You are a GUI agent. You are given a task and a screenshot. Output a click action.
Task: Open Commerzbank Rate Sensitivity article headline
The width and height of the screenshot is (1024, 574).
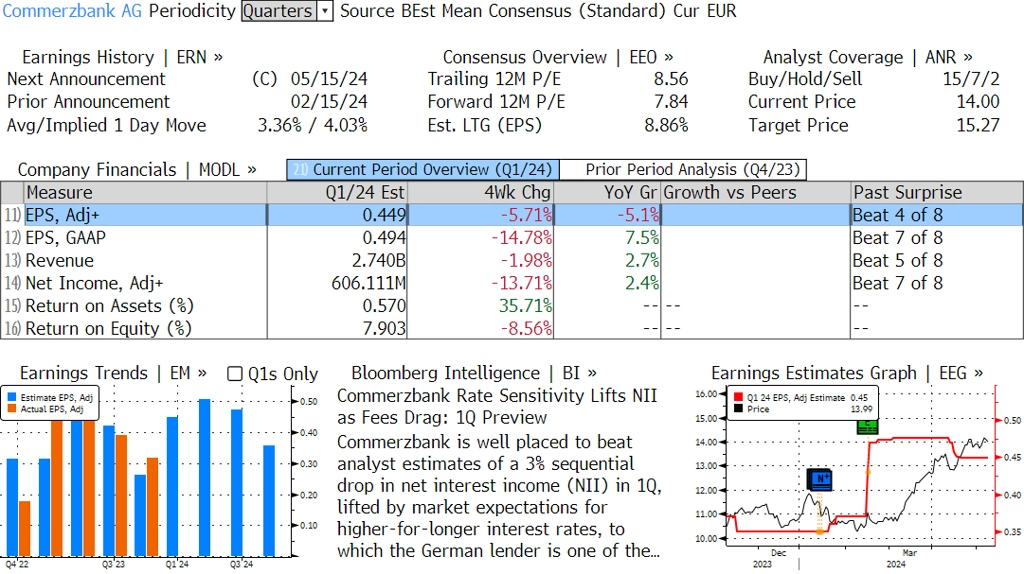pyautogui.click(x=497, y=407)
